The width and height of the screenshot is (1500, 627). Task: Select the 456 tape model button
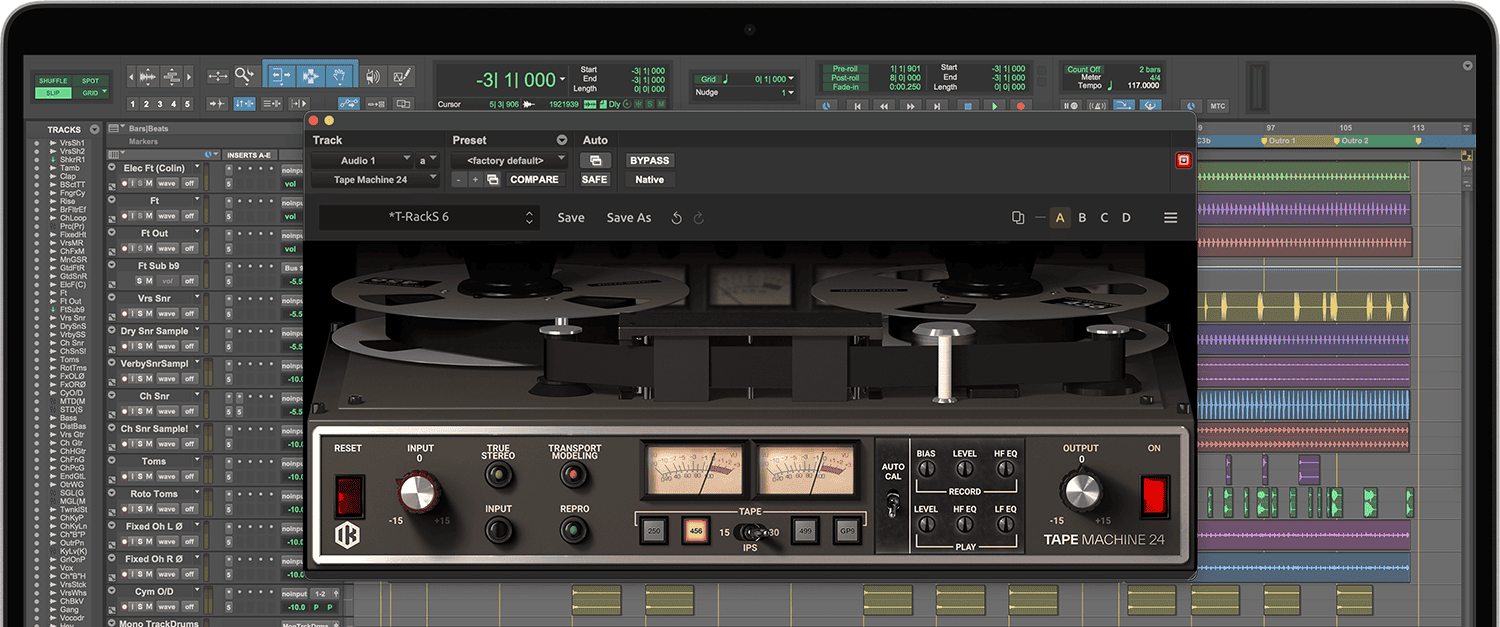click(696, 531)
